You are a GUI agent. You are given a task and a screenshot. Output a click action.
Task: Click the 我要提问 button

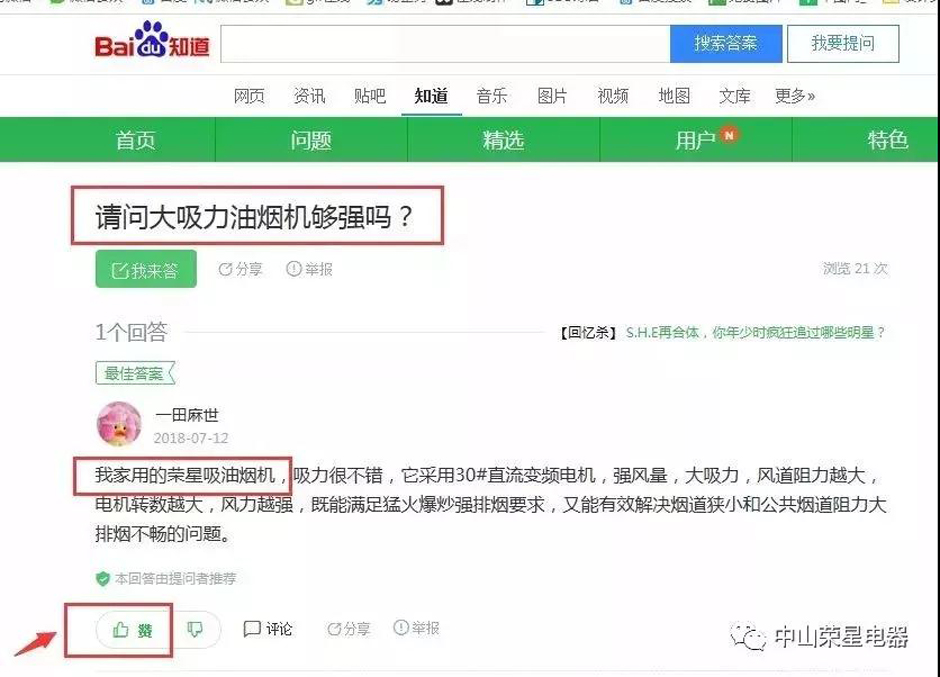[x=842, y=44]
